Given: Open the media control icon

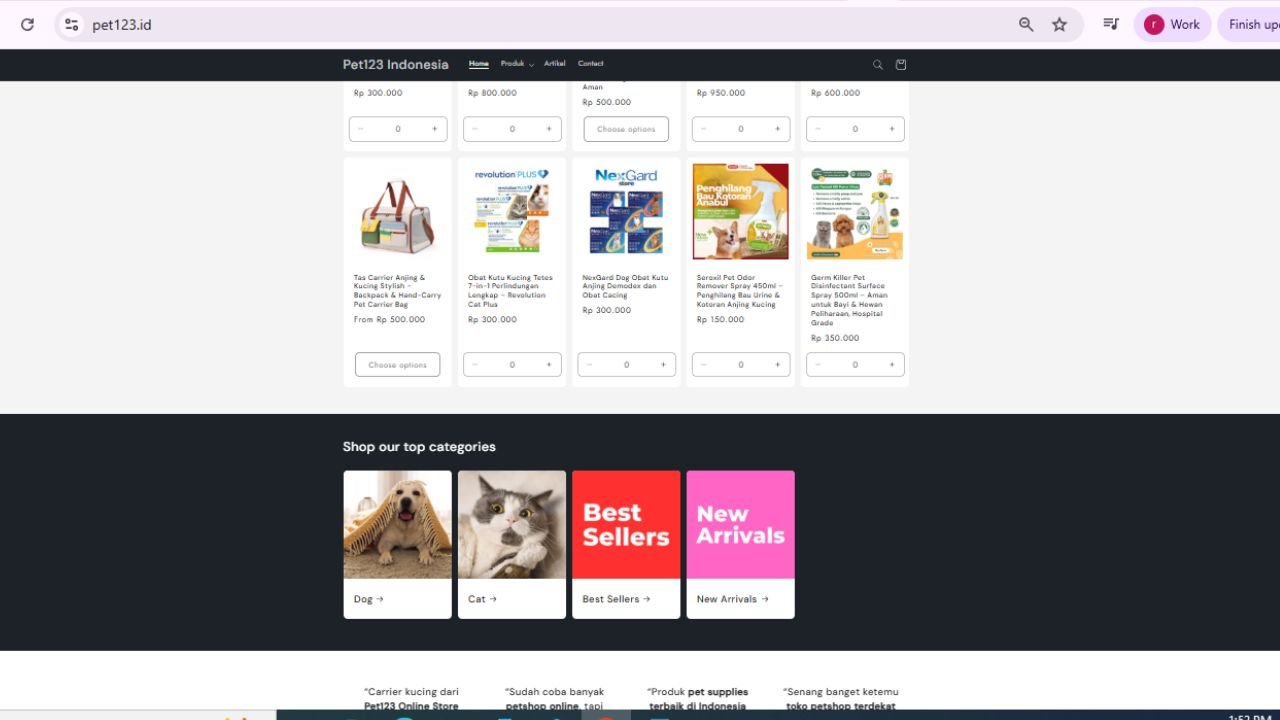Looking at the screenshot, I should (x=1110, y=25).
